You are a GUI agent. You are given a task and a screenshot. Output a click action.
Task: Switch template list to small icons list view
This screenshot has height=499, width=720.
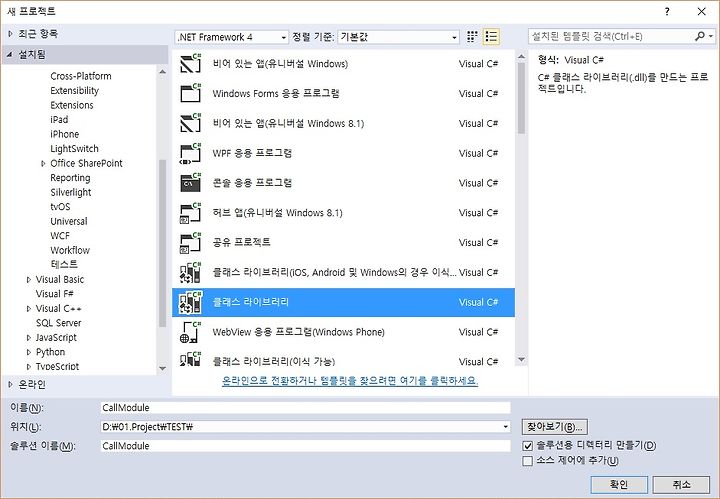pyautogui.click(x=491, y=37)
